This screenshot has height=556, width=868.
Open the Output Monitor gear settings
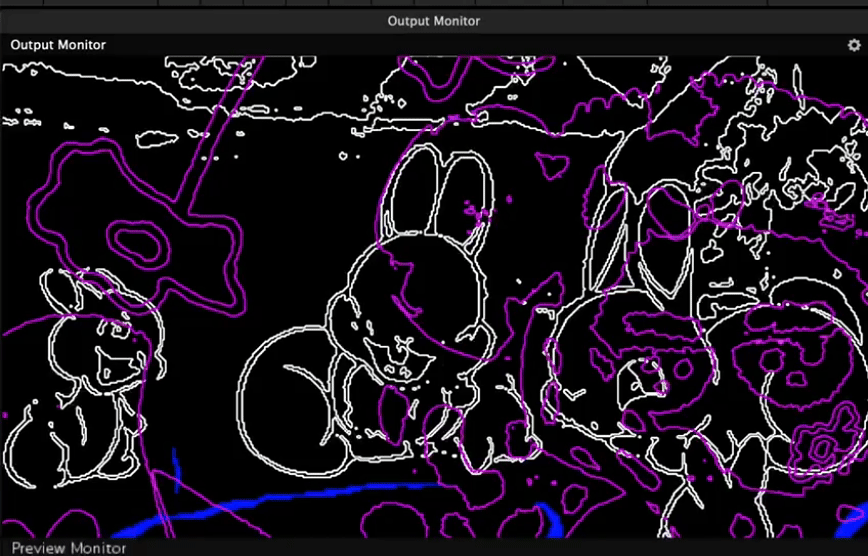click(x=852, y=45)
